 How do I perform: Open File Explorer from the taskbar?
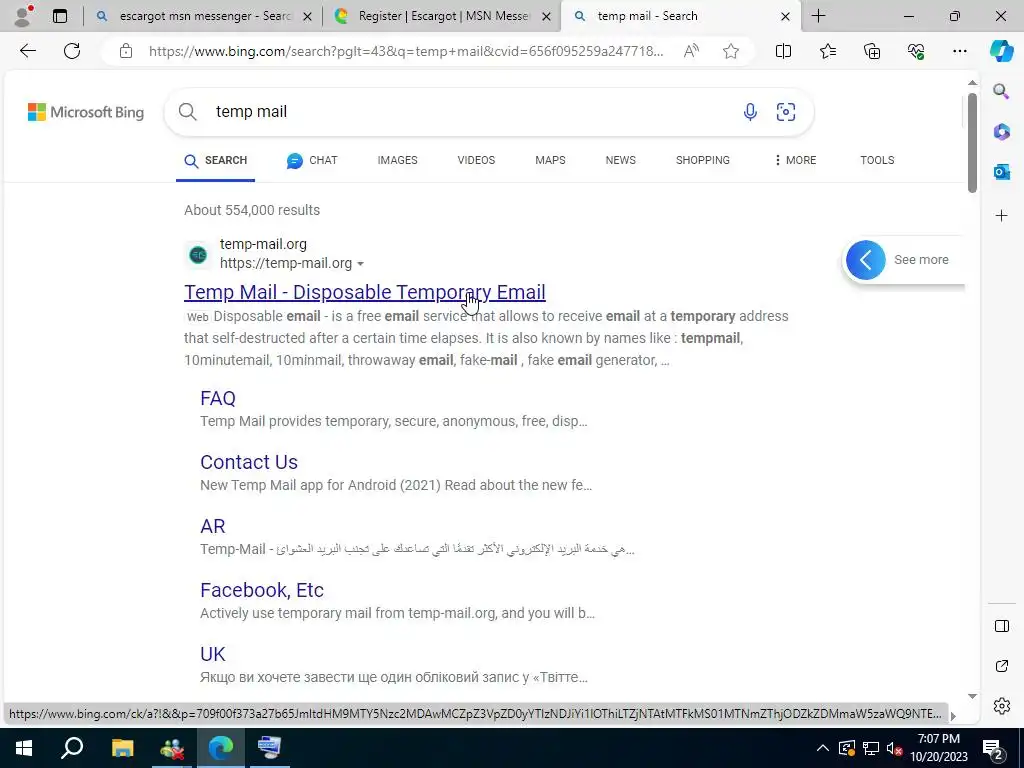click(x=122, y=748)
